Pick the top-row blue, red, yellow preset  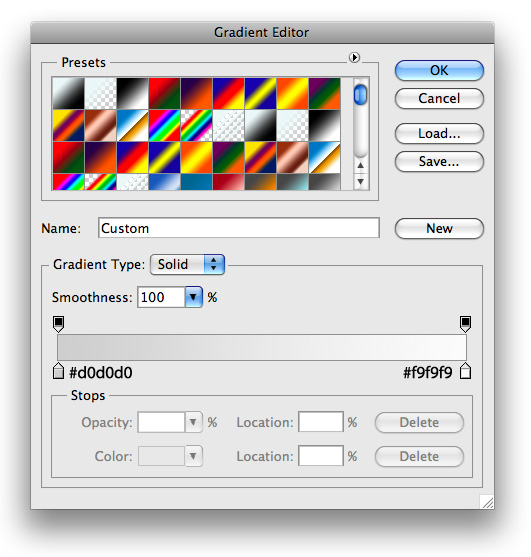(228, 93)
